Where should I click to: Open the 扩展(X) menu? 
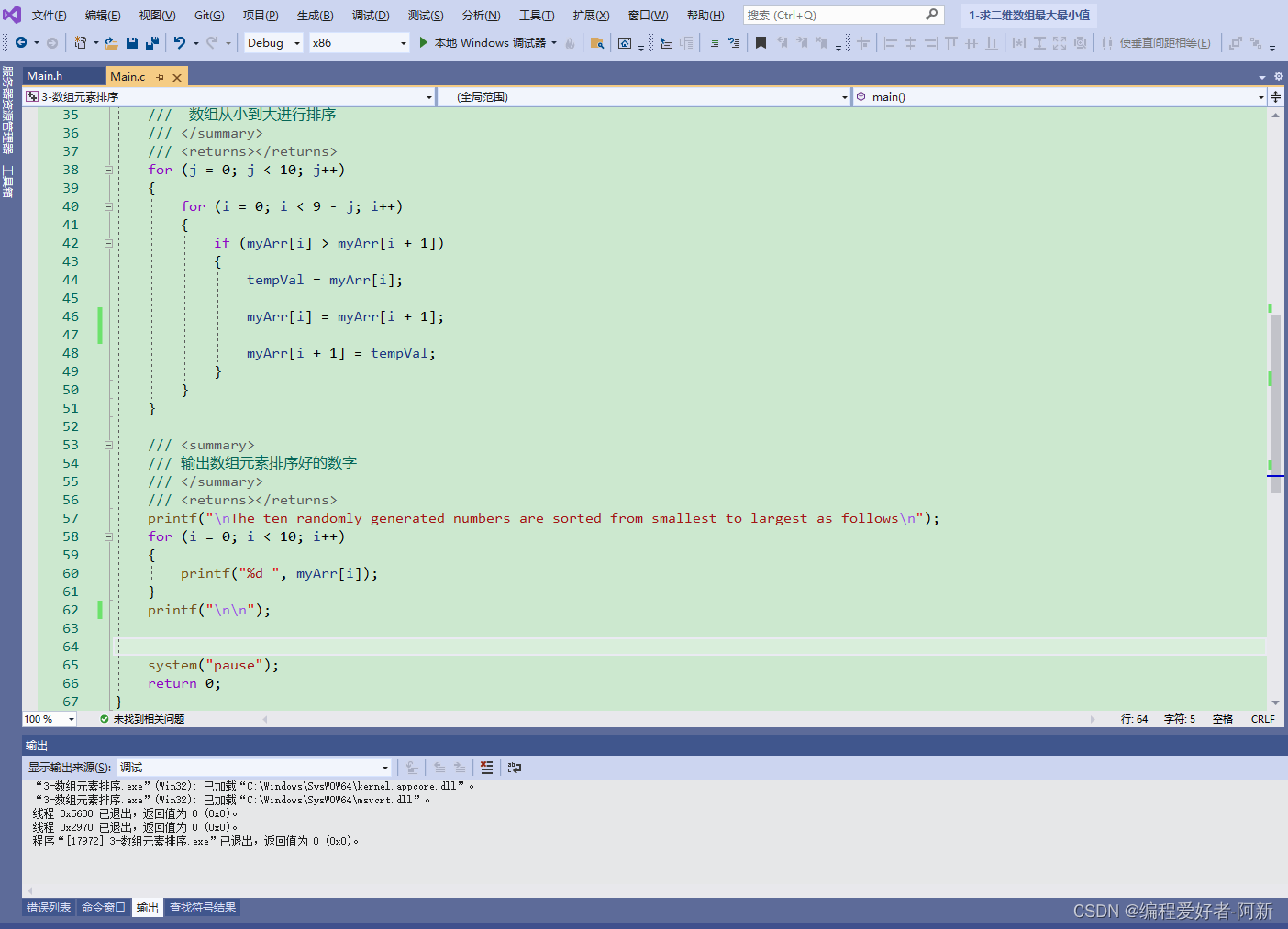(x=591, y=16)
